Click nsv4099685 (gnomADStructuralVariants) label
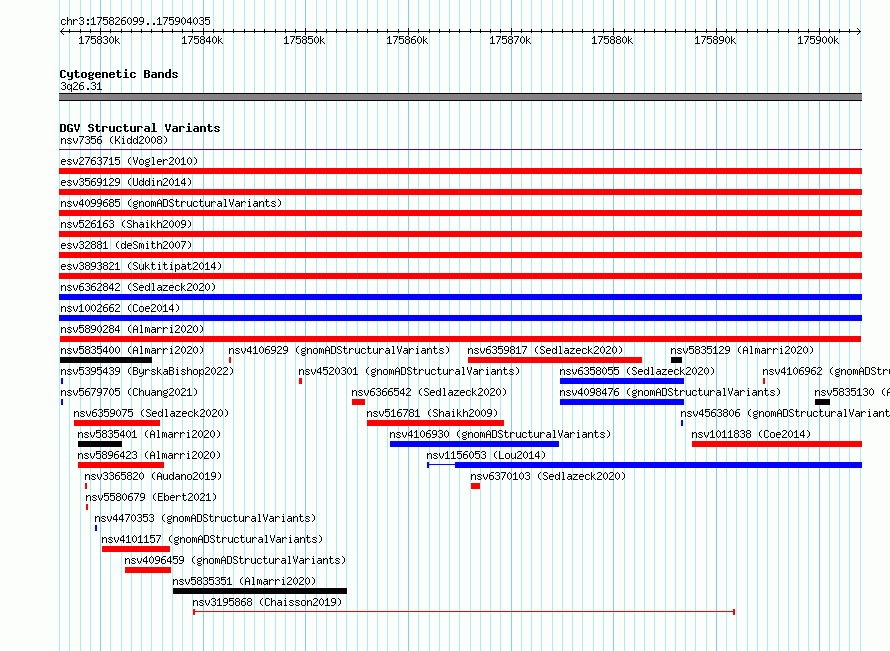 171,203
